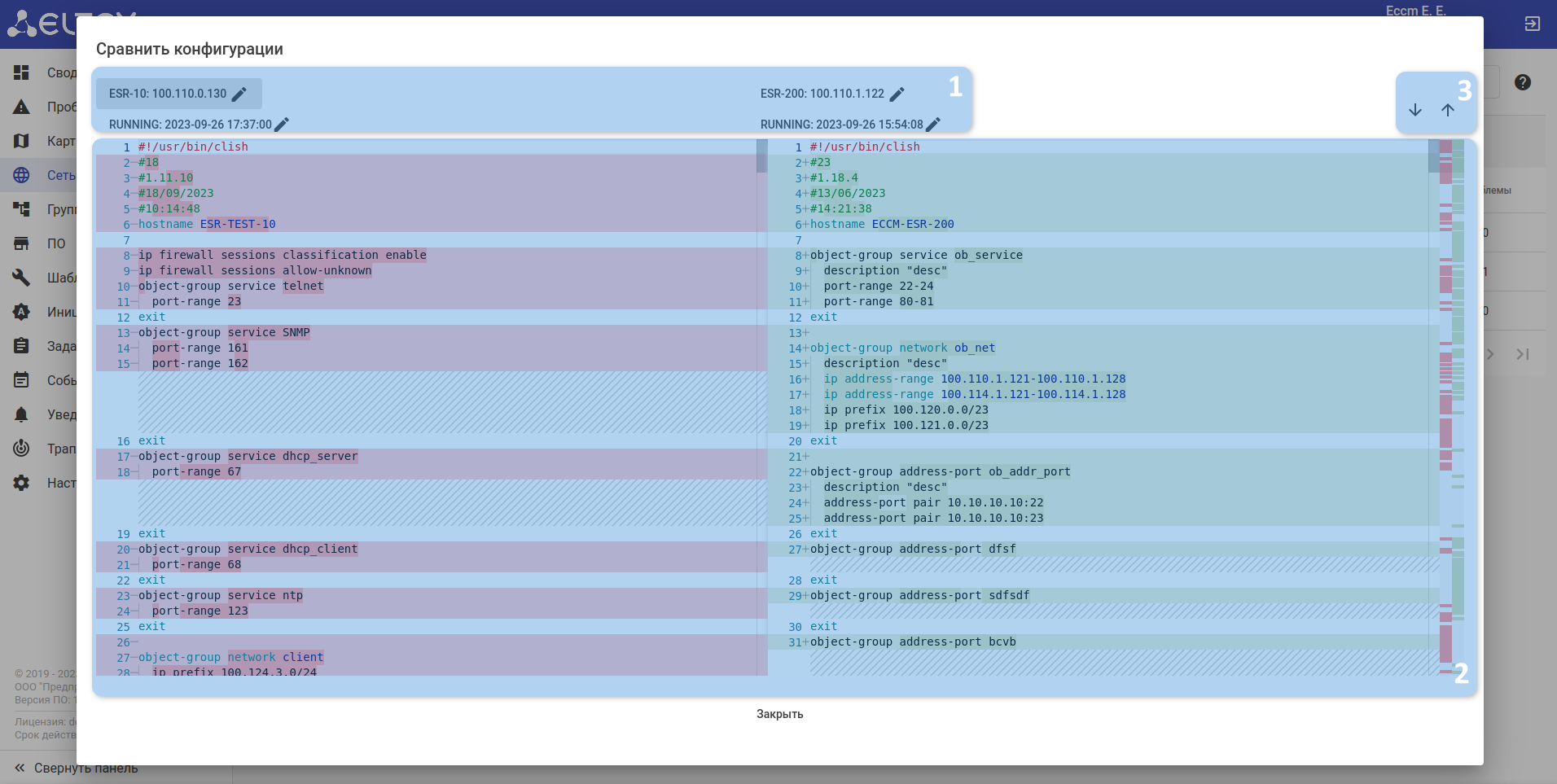Viewport: 1557px width, 784px height.
Task: Jump to the next difference with down arrow
Action: point(1415,110)
